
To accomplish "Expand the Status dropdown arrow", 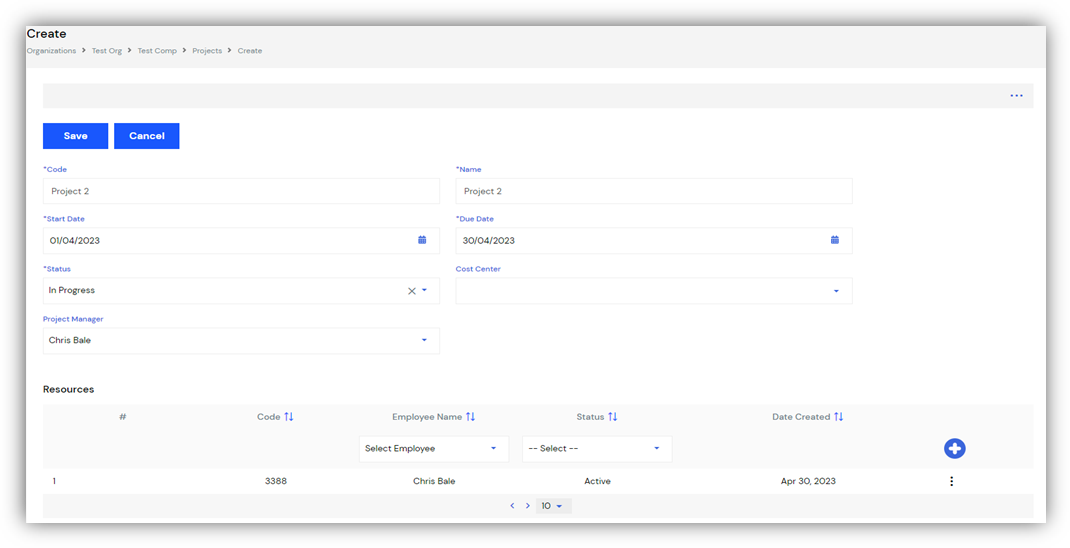I will pyautogui.click(x=424, y=290).
